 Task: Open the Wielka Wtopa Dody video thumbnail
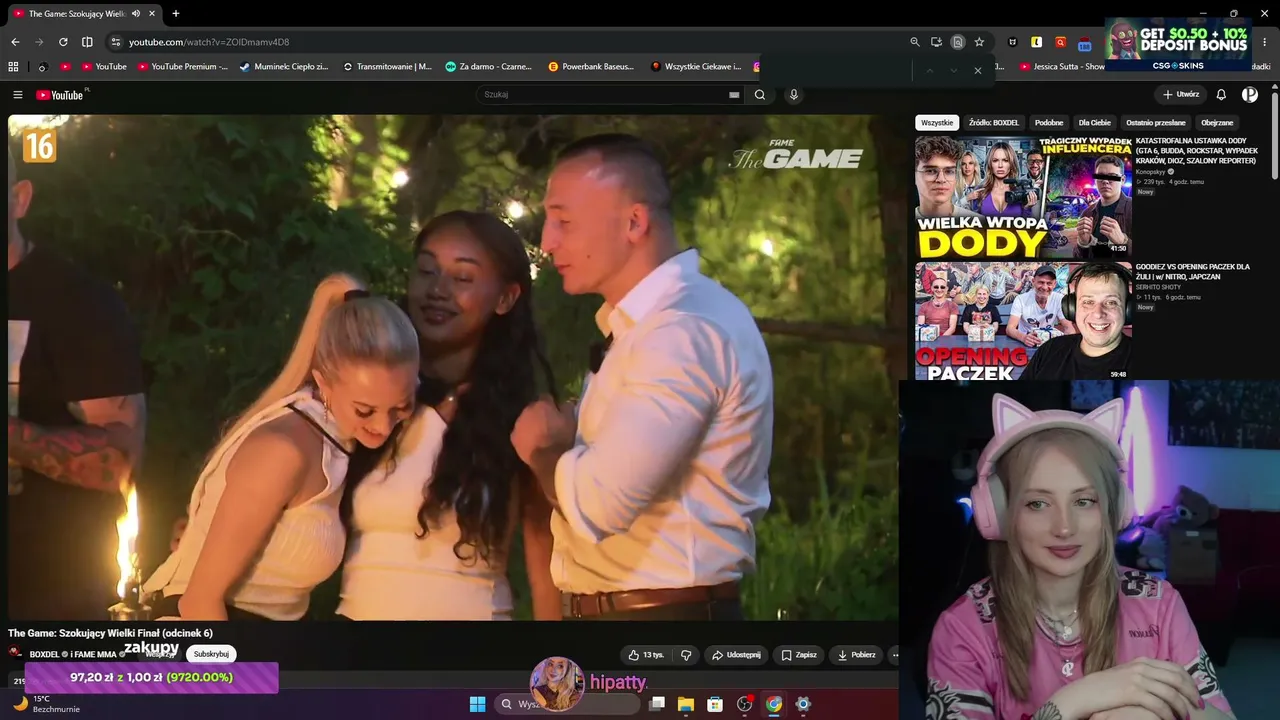(x=1023, y=197)
